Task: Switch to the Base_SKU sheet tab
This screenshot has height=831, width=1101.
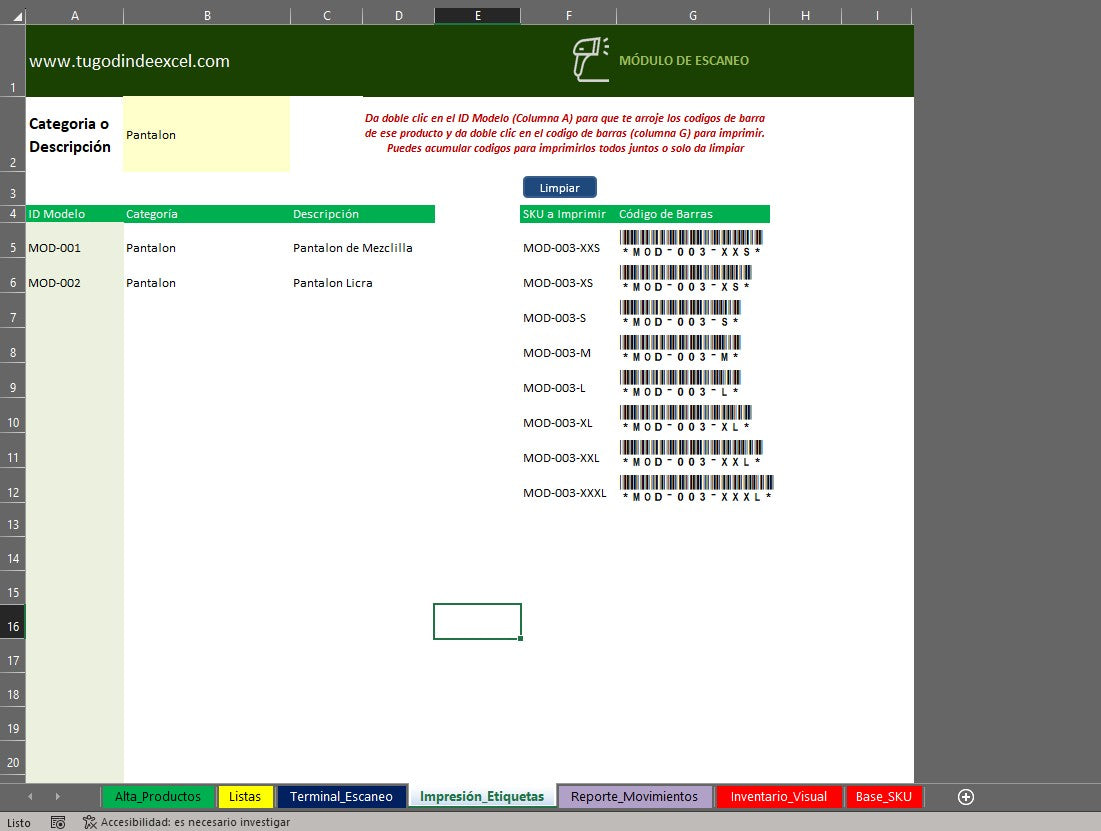Action: [x=883, y=797]
